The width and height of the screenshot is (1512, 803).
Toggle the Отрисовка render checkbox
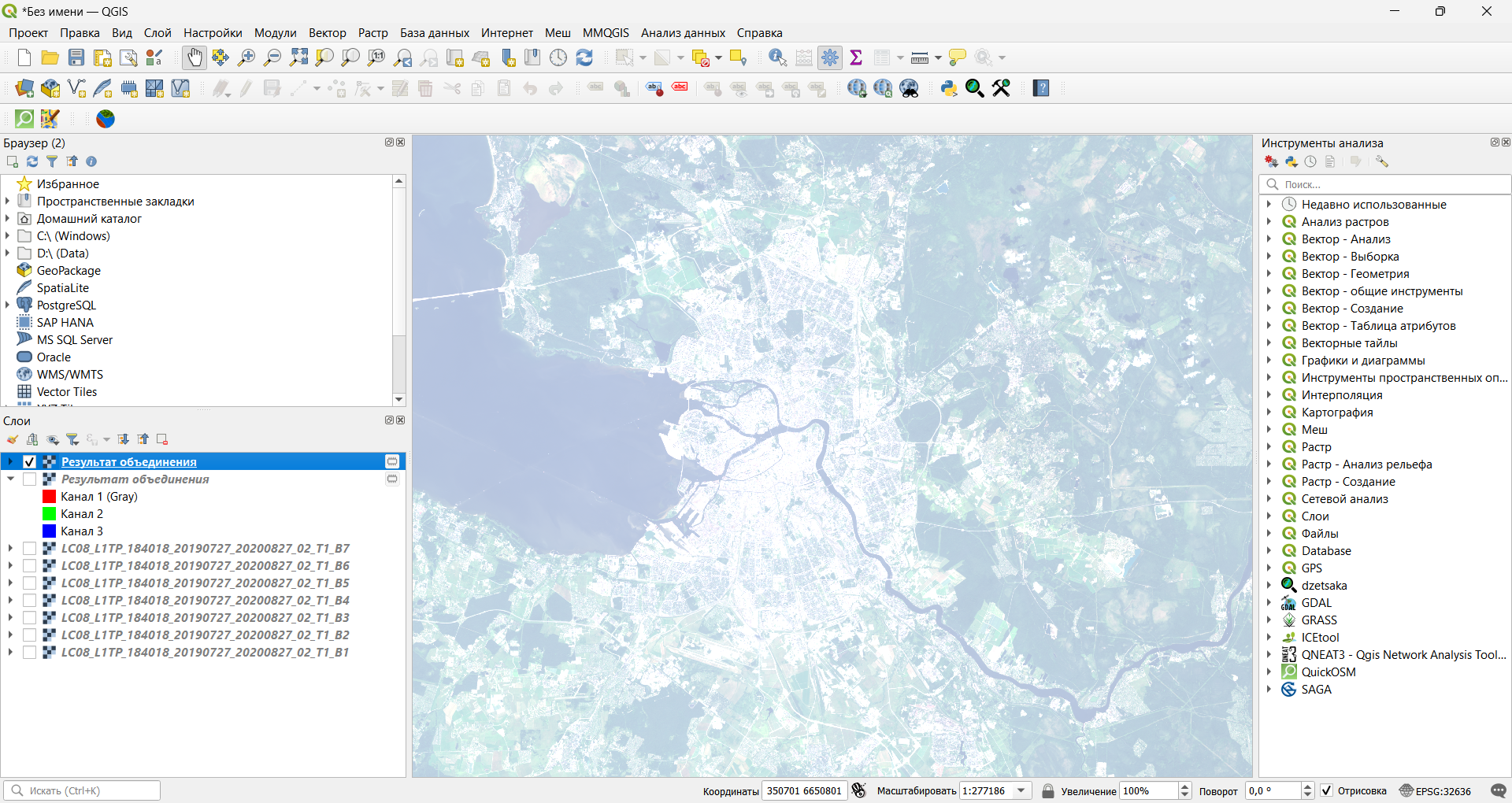(1327, 790)
